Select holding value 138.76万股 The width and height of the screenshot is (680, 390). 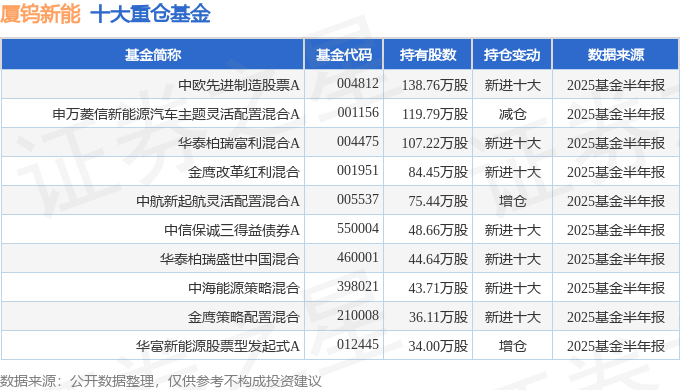click(435, 85)
